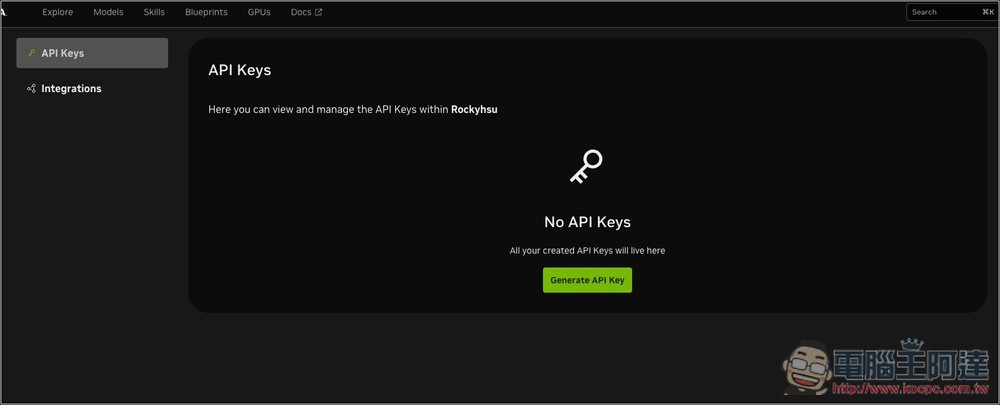Open Docs external link
Screen dimensions: 1000x405
[x=306, y=12]
